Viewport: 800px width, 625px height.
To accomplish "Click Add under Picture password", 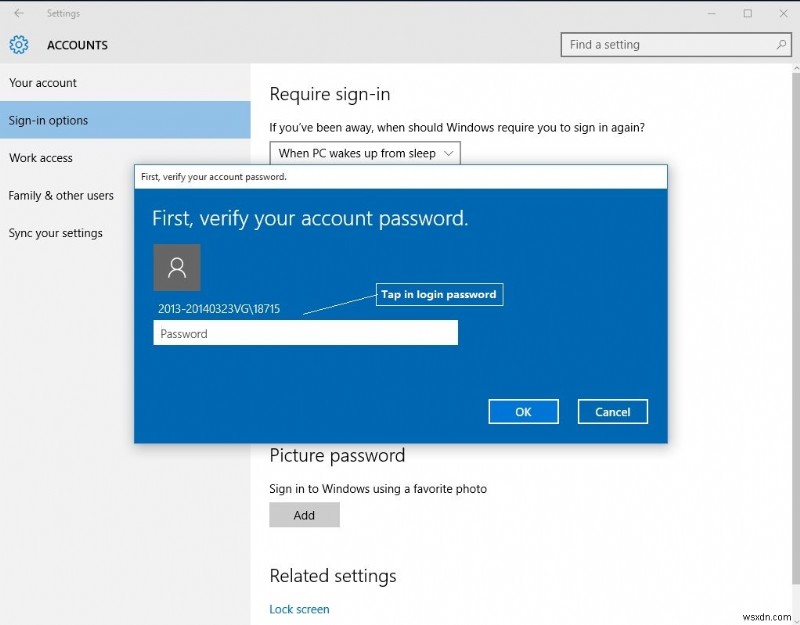I will [304, 514].
